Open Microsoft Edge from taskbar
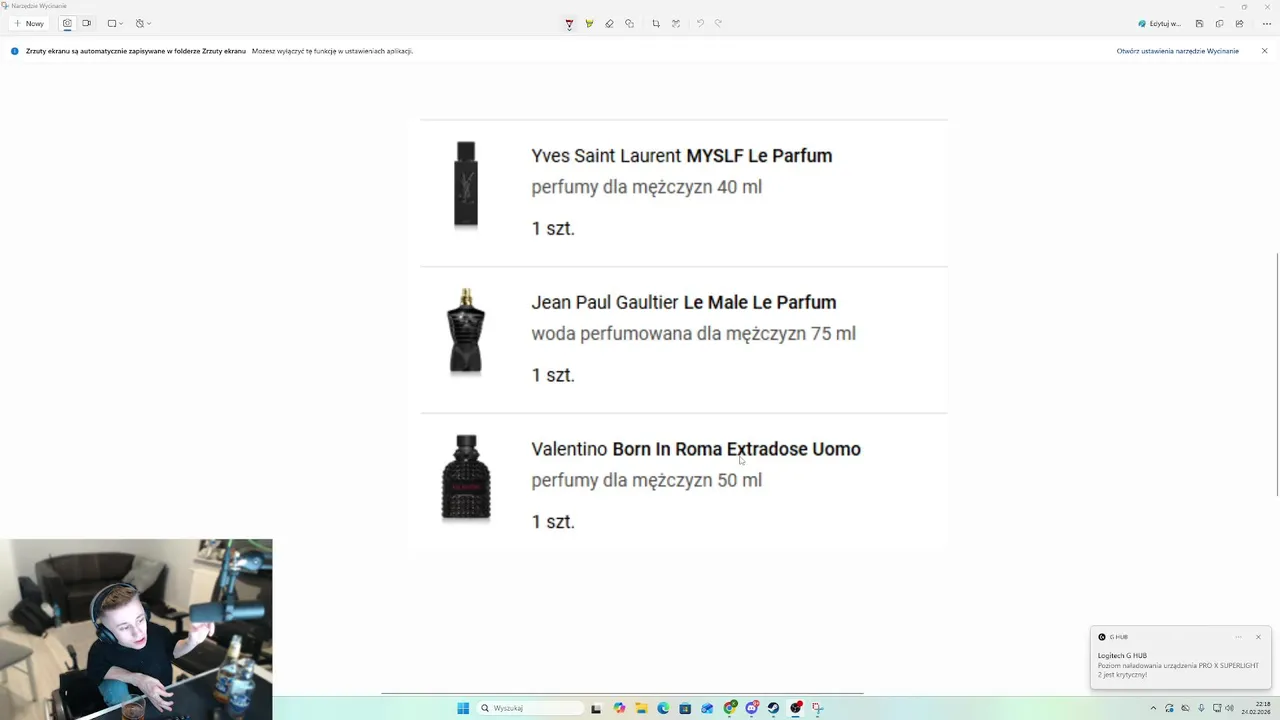This screenshot has height=720, width=1280. click(x=663, y=708)
